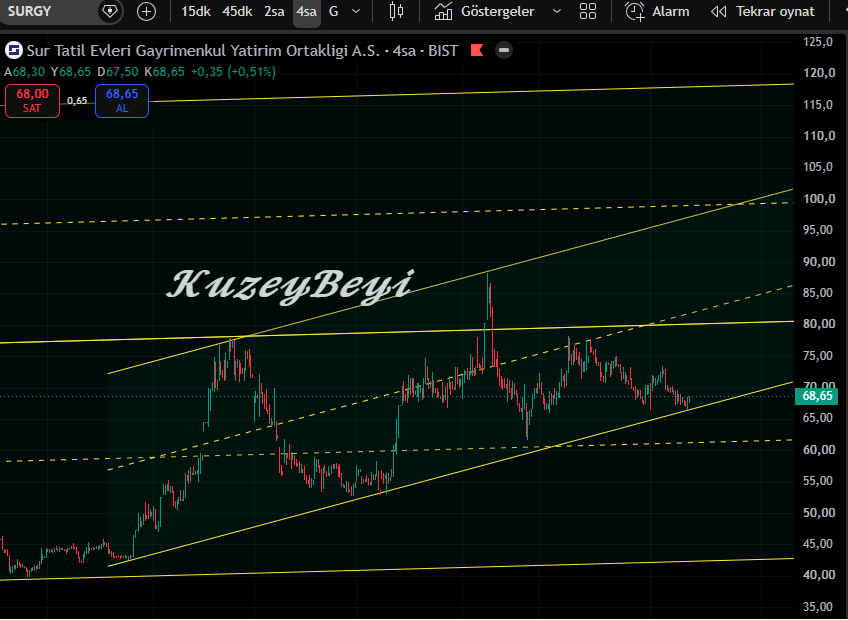Click the A68,30 open value in legend
848x620 pixels.
[x=24, y=72]
